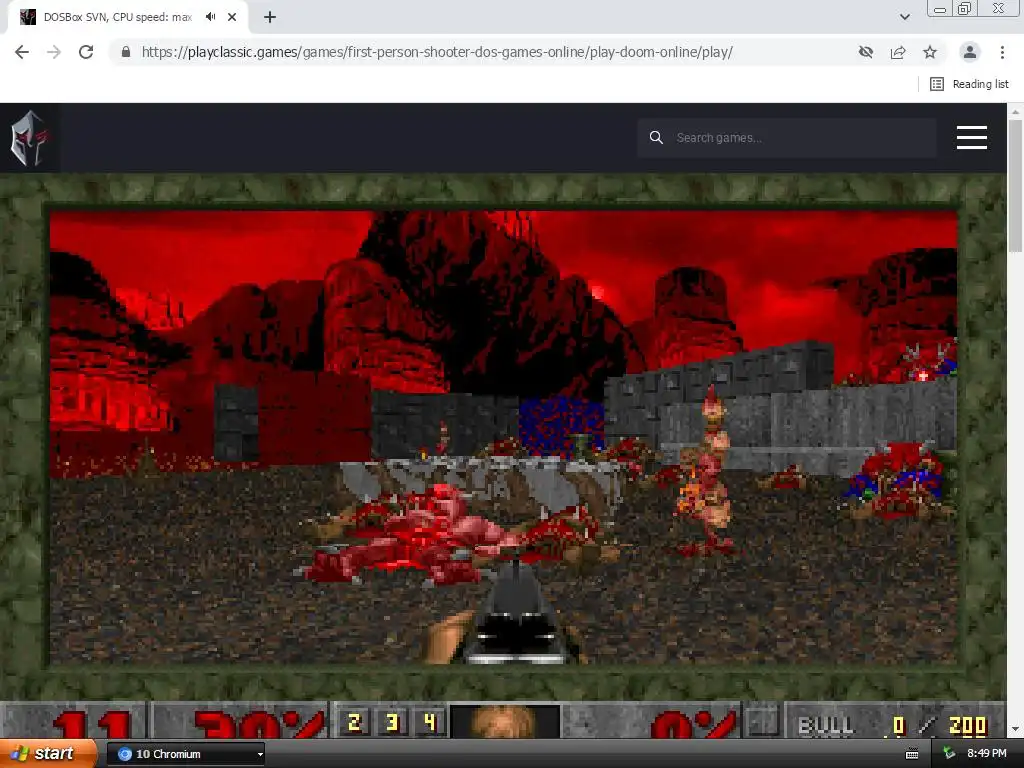Expand the tab search chevron
Image resolution: width=1024 pixels, height=768 pixels.
[x=904, y=17]
